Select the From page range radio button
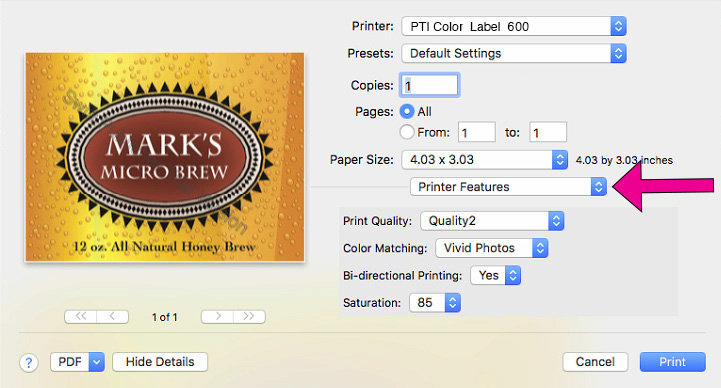This screenshot has height=388, width=721. pyautogui.click(x=407, y=132)
